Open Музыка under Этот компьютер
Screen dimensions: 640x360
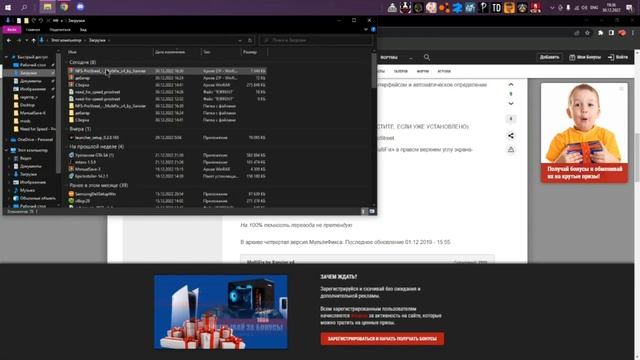pos(27,190)
